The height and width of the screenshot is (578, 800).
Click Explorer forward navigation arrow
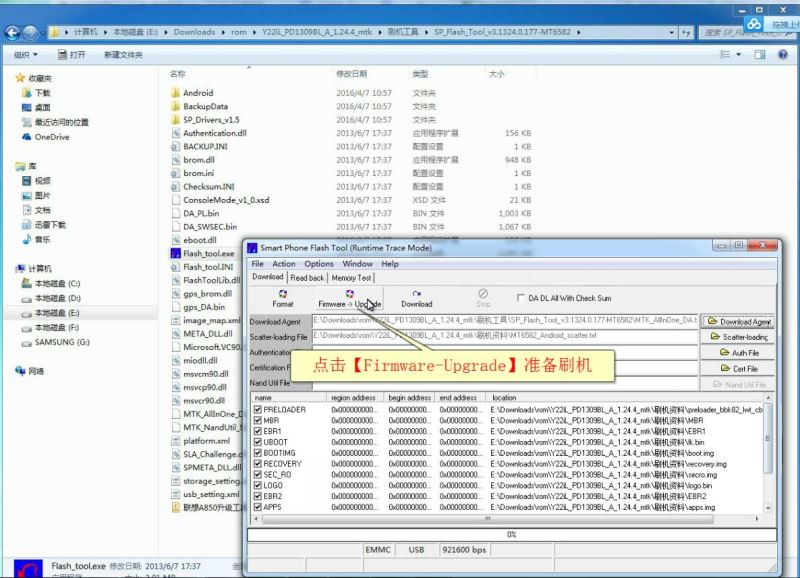click(30, 33)
